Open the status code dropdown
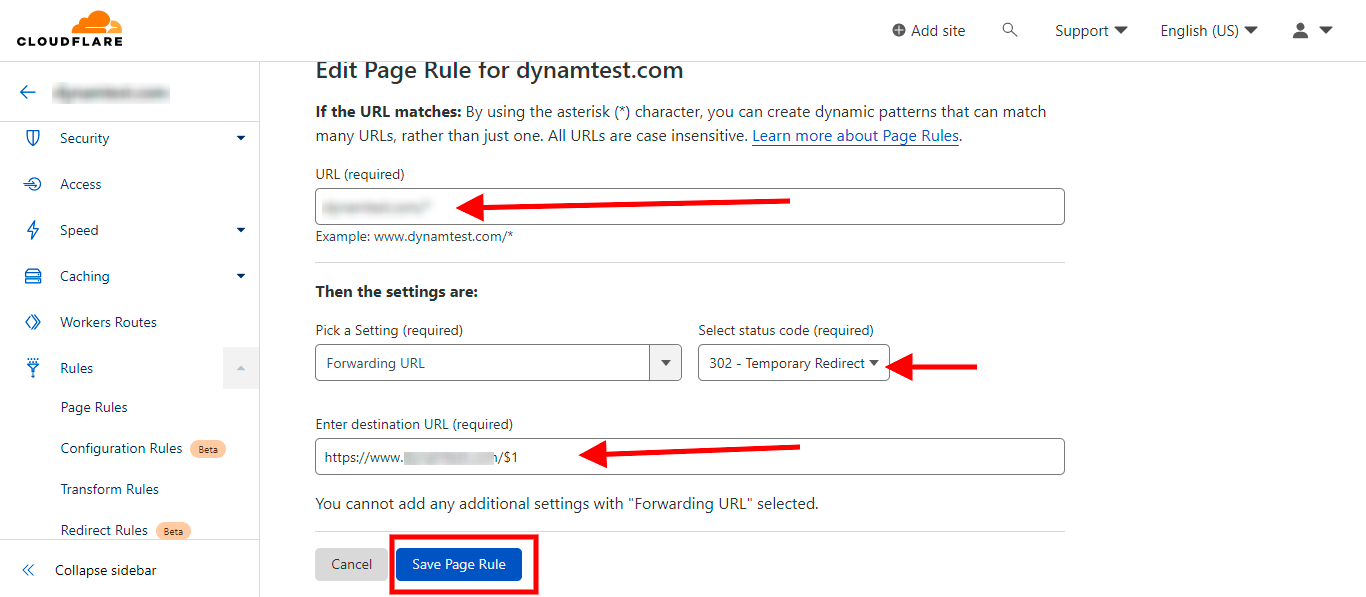The image size is (1366, 597). tap(793, 363)
